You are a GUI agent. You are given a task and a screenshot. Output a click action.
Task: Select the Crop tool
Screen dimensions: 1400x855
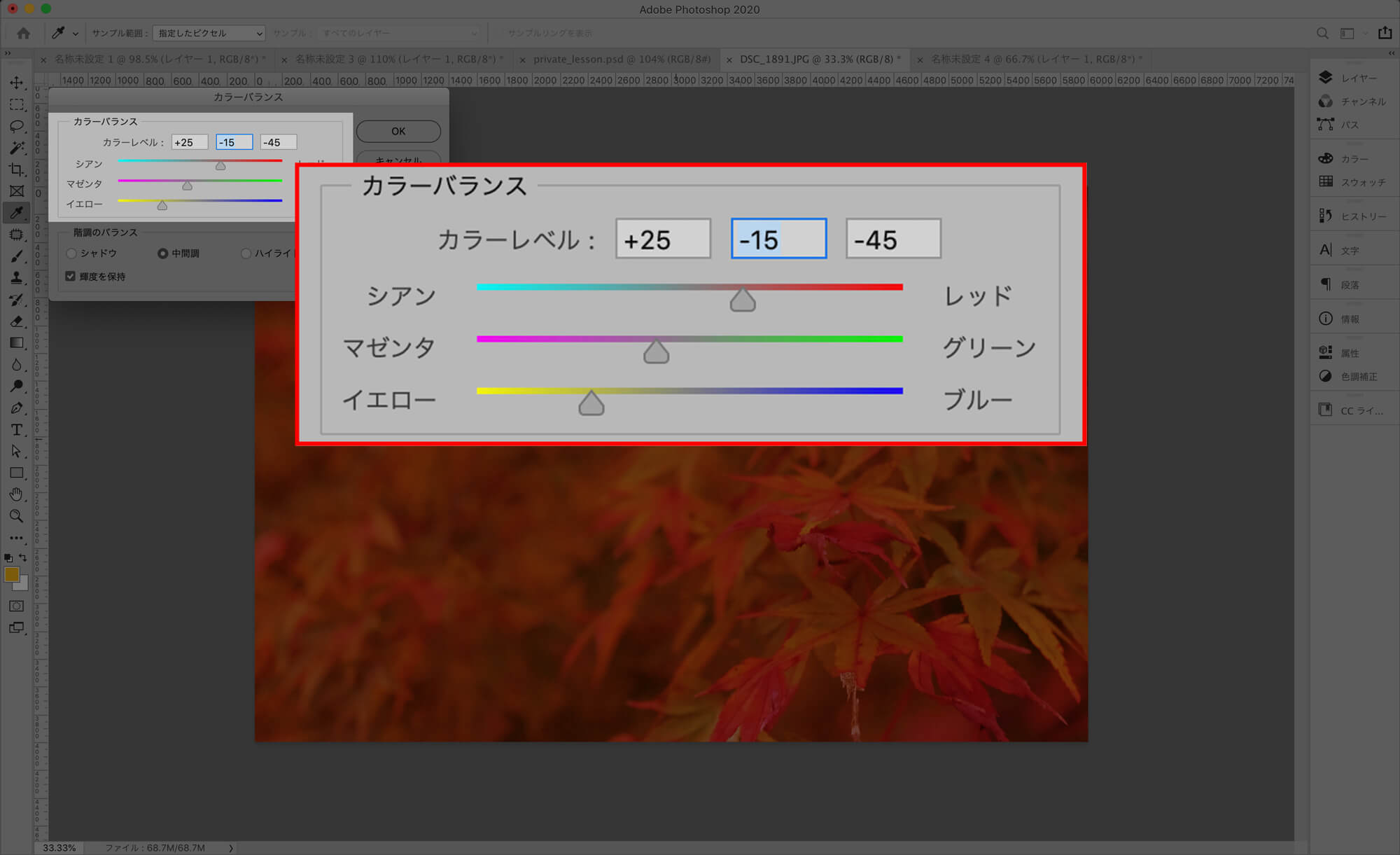[16, 169]
